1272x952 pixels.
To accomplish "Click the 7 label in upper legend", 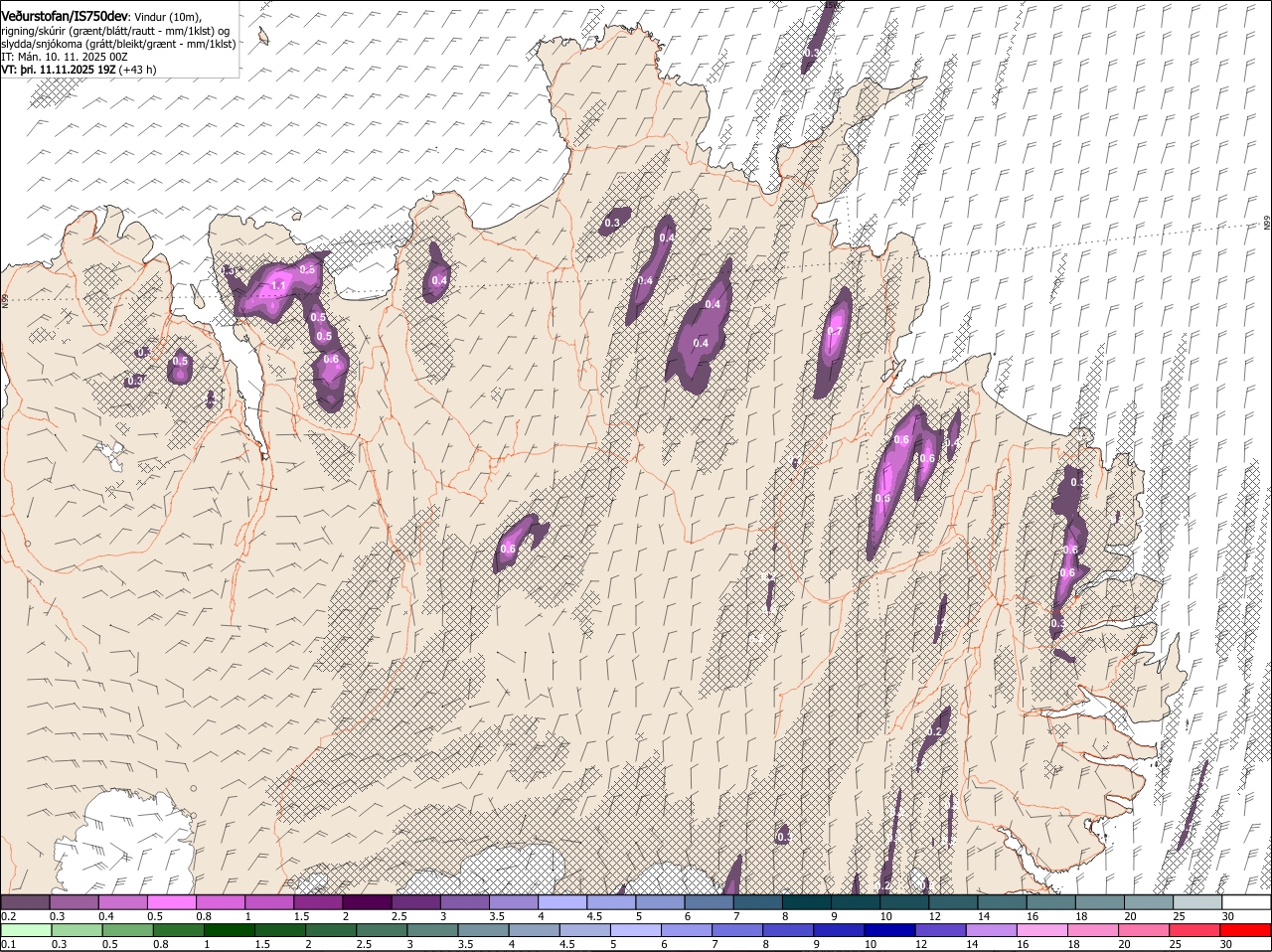I will point(736,916).
